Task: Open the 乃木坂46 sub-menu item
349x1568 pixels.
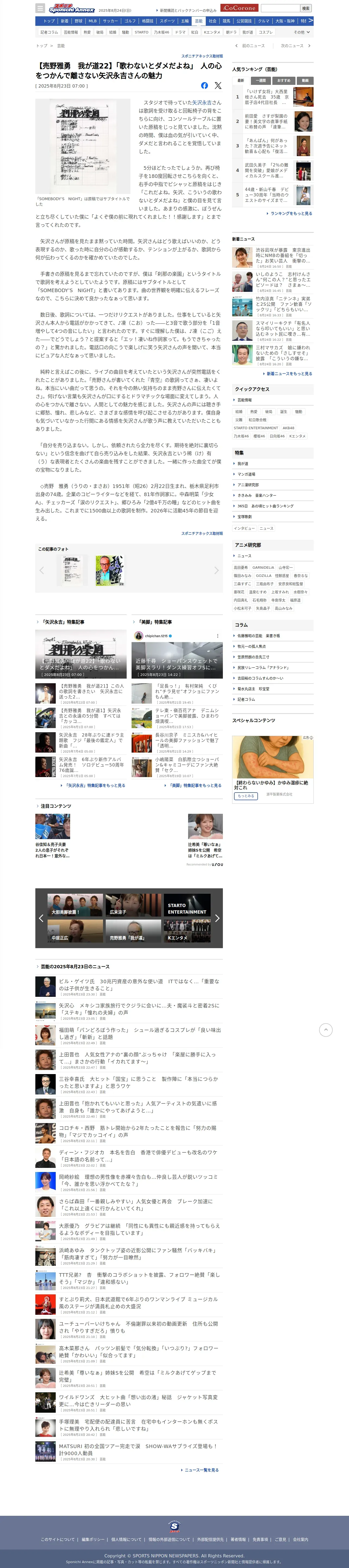Action: [162, 32]
